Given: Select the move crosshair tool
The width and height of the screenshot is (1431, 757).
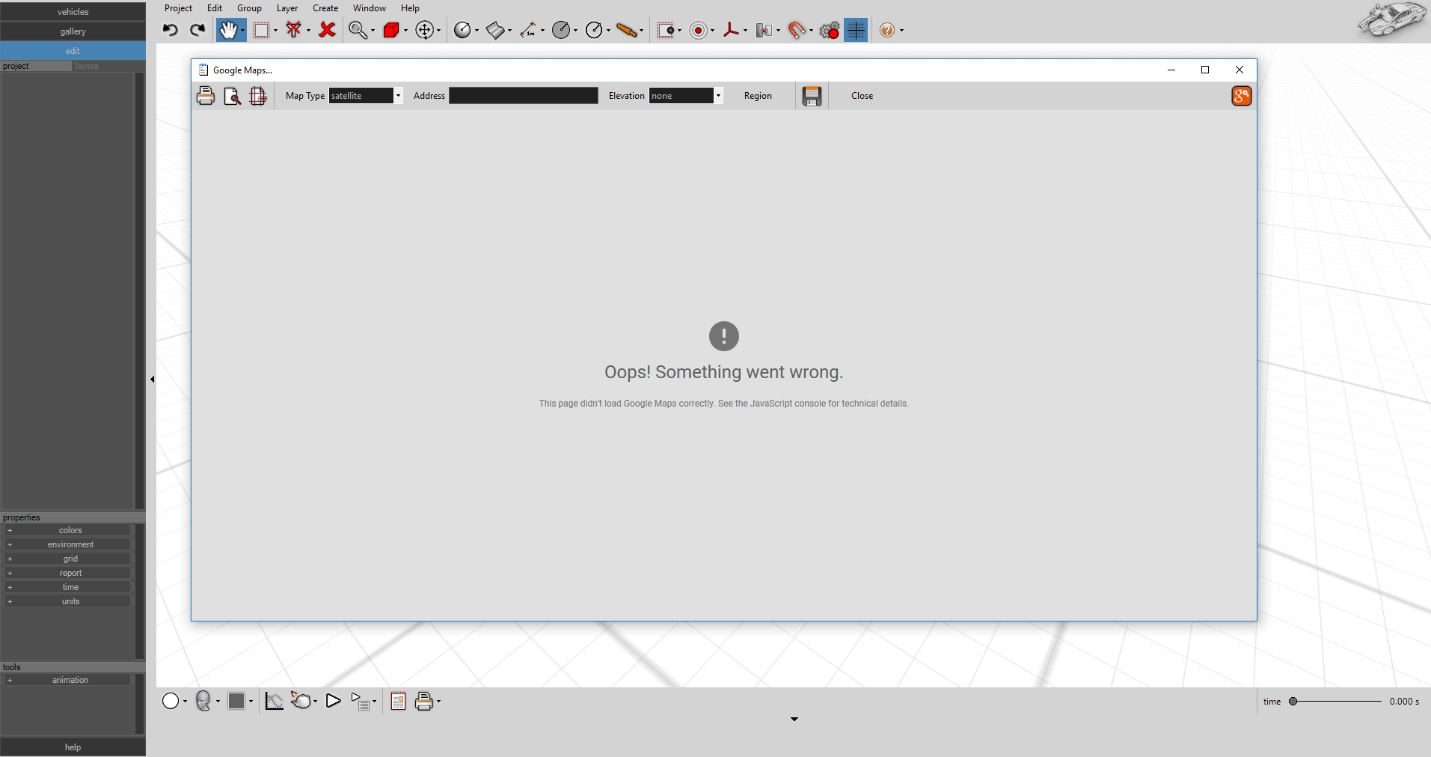Looking at the screenshot, I should point(425,31).
